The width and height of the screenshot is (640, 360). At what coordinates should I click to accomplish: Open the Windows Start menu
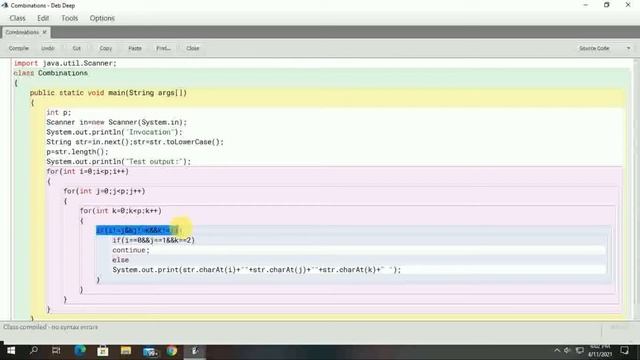coord(11,351)
